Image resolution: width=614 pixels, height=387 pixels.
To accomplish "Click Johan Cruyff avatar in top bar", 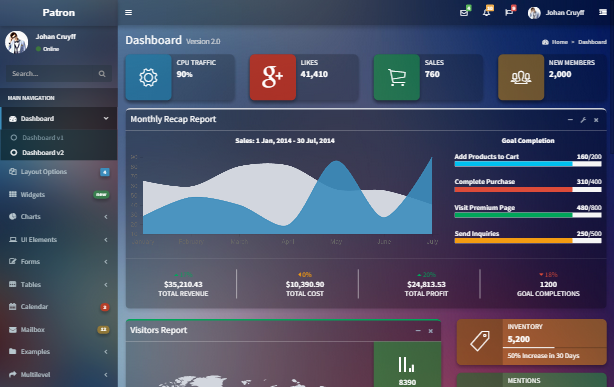I will tap(534, 13).
